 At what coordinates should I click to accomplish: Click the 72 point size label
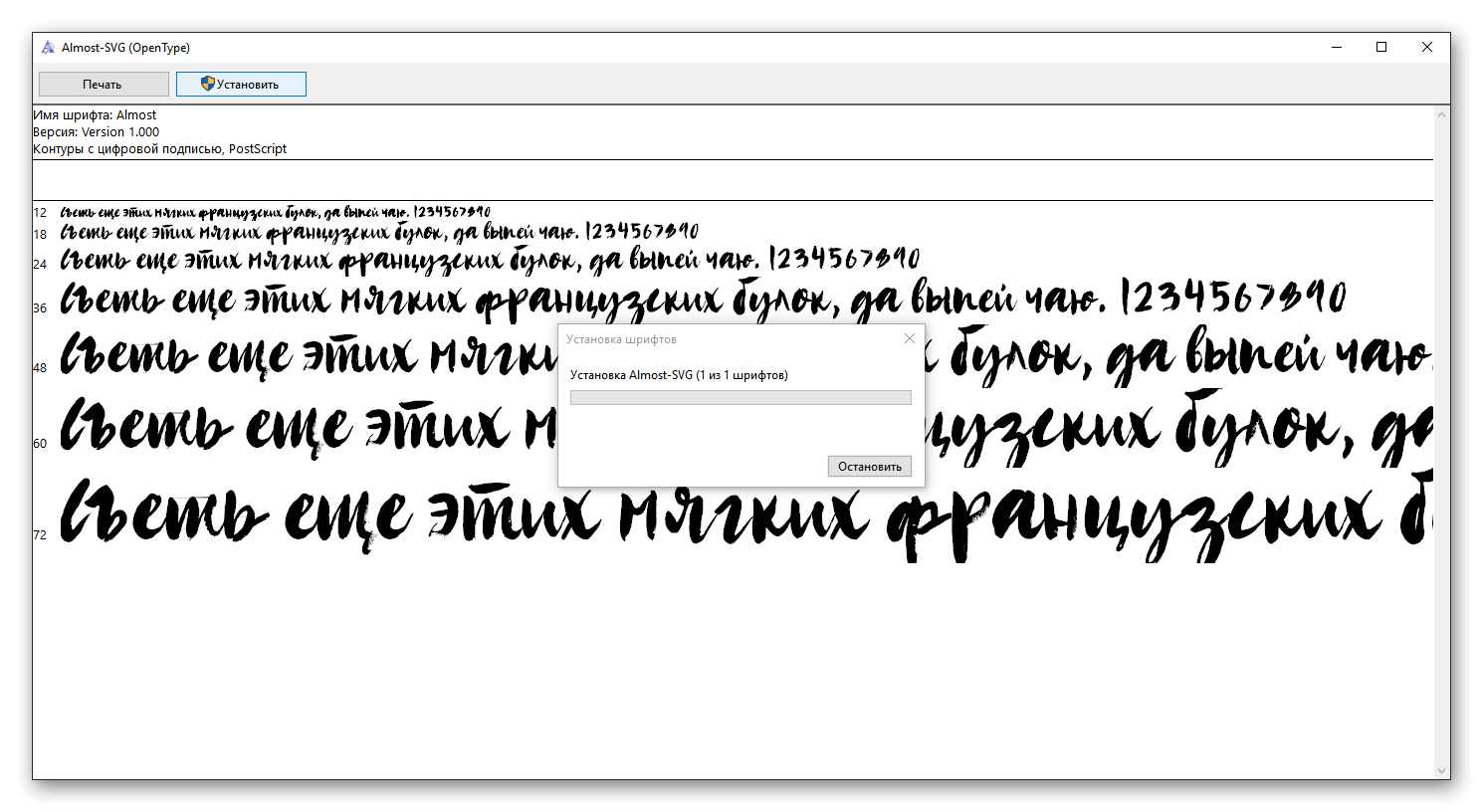coord(40,535)
